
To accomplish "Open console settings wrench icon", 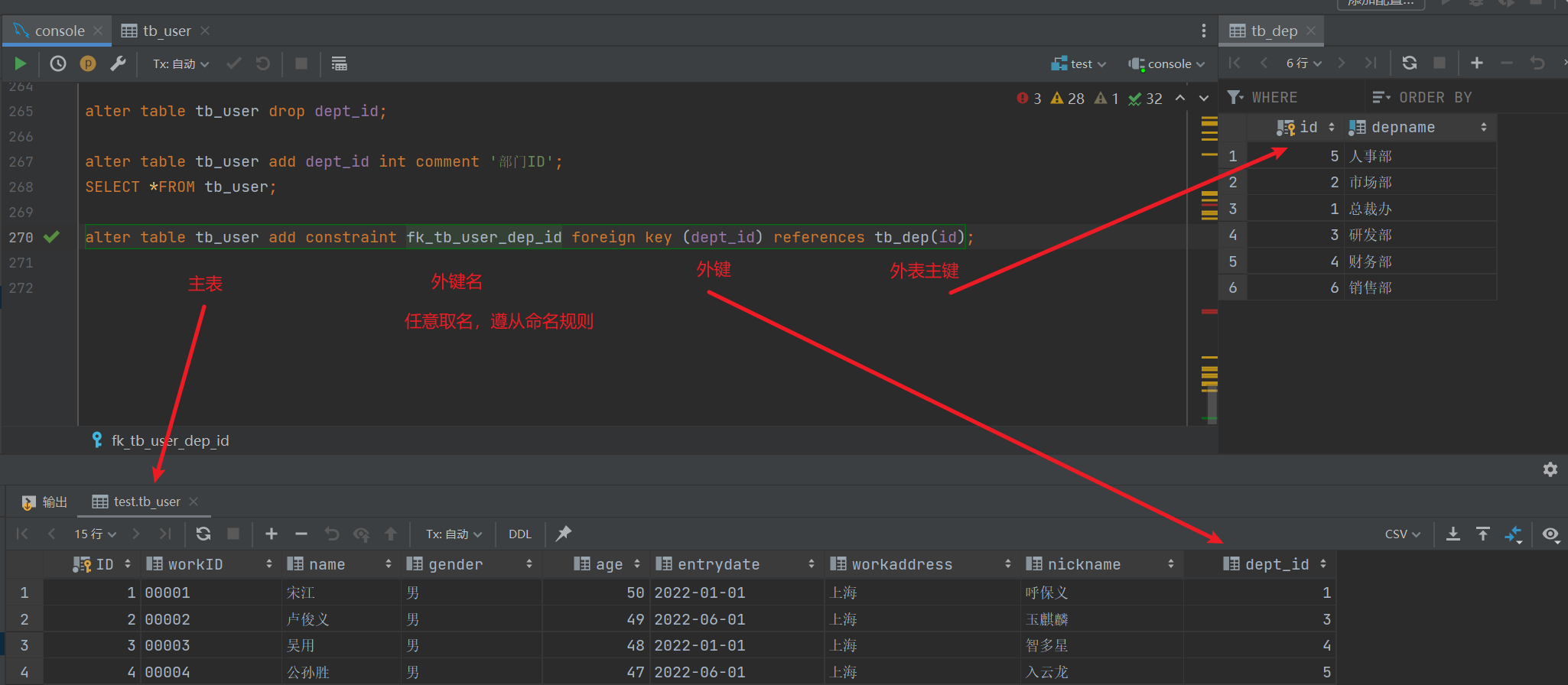I will tap(118, 63).
